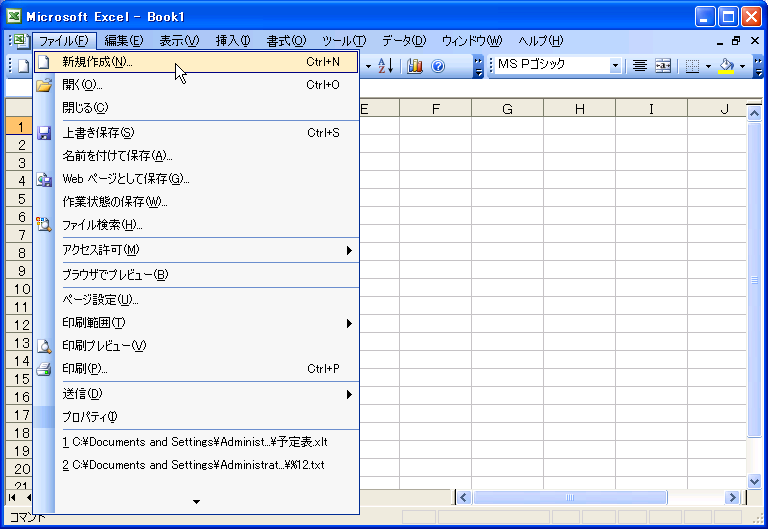Click the New document icon on toolbar

pyautogui.click(x=24, y=66)
